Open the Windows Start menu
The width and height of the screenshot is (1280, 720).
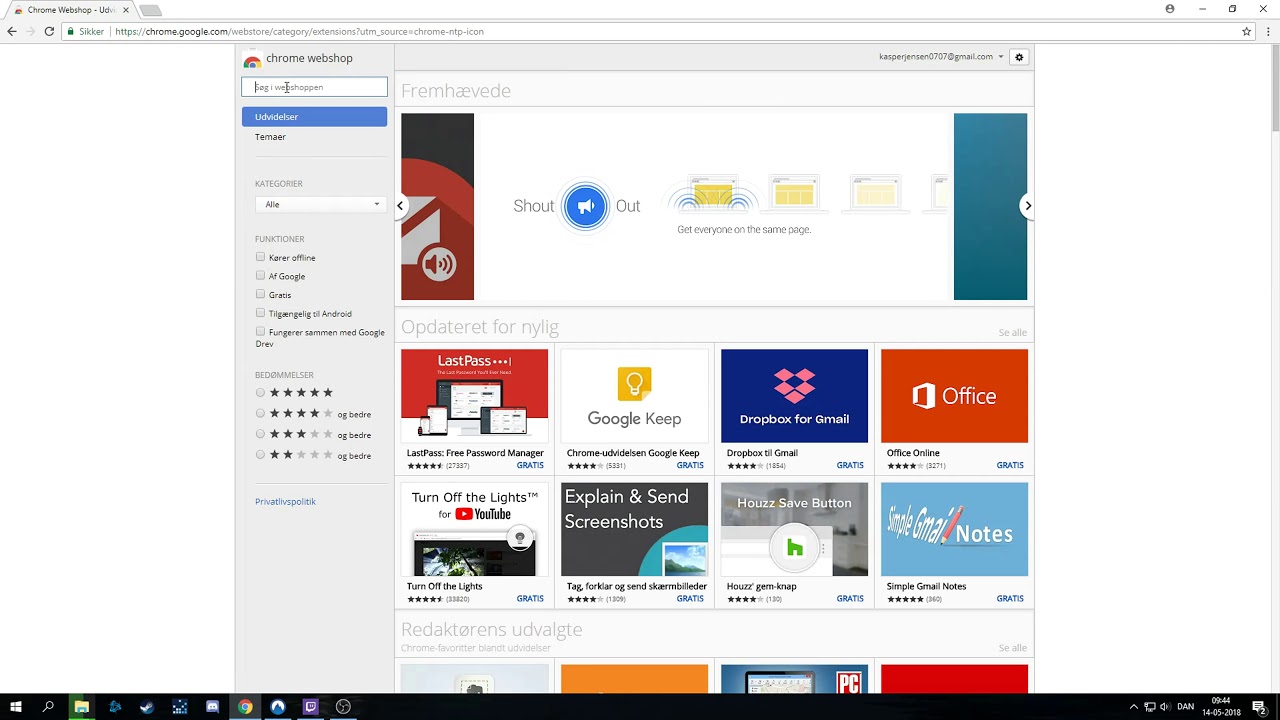tap(16, 707)
